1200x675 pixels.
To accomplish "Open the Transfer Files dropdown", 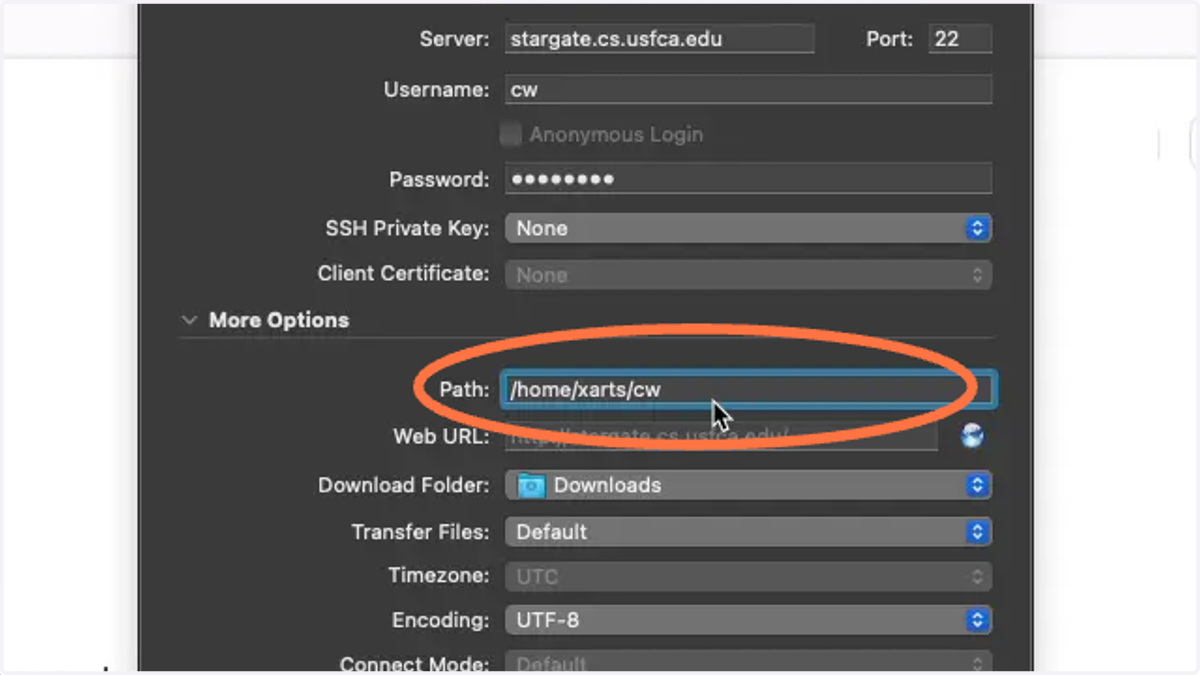I will coord(748,531).
